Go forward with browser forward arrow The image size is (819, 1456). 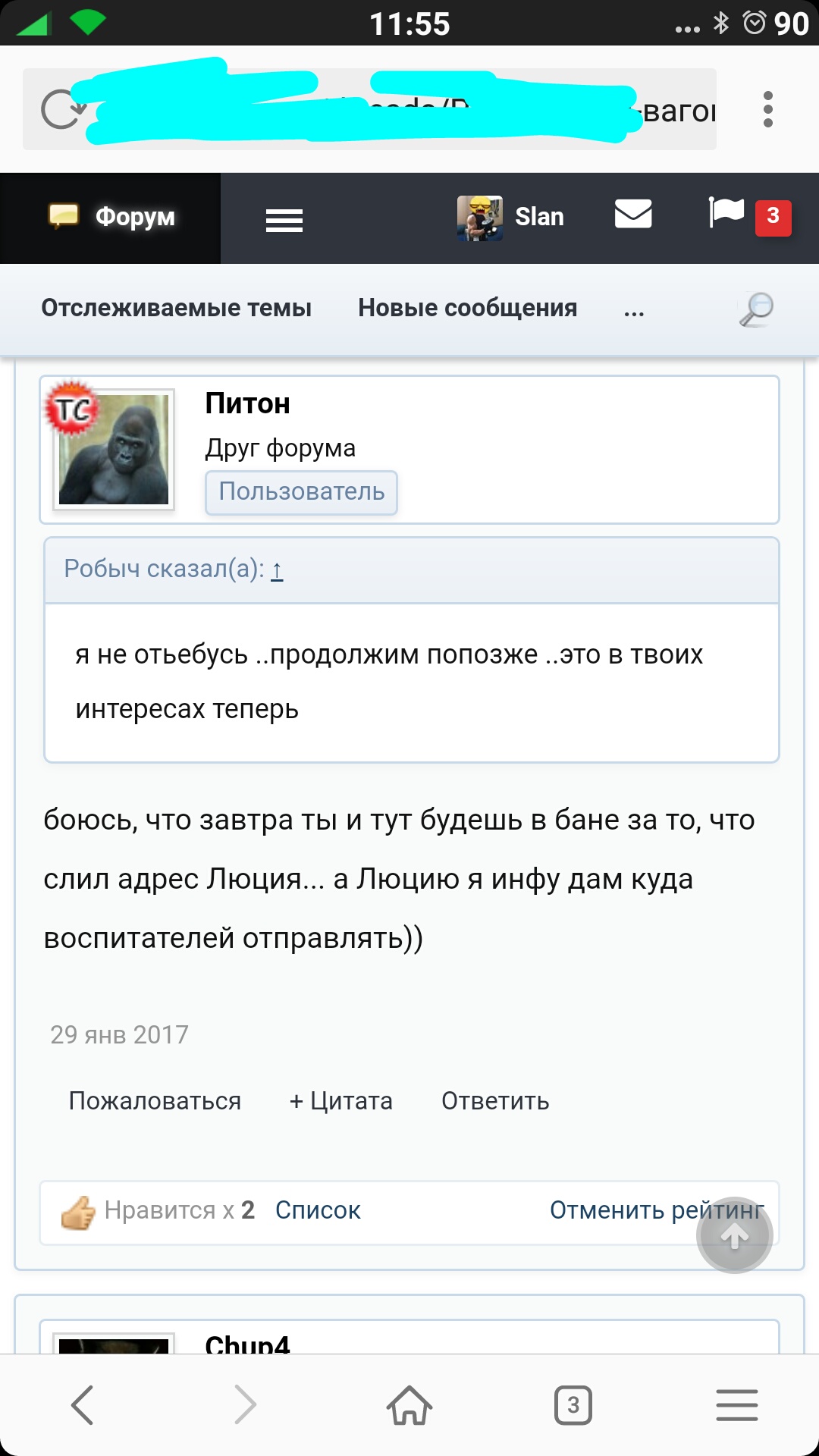245,1405
